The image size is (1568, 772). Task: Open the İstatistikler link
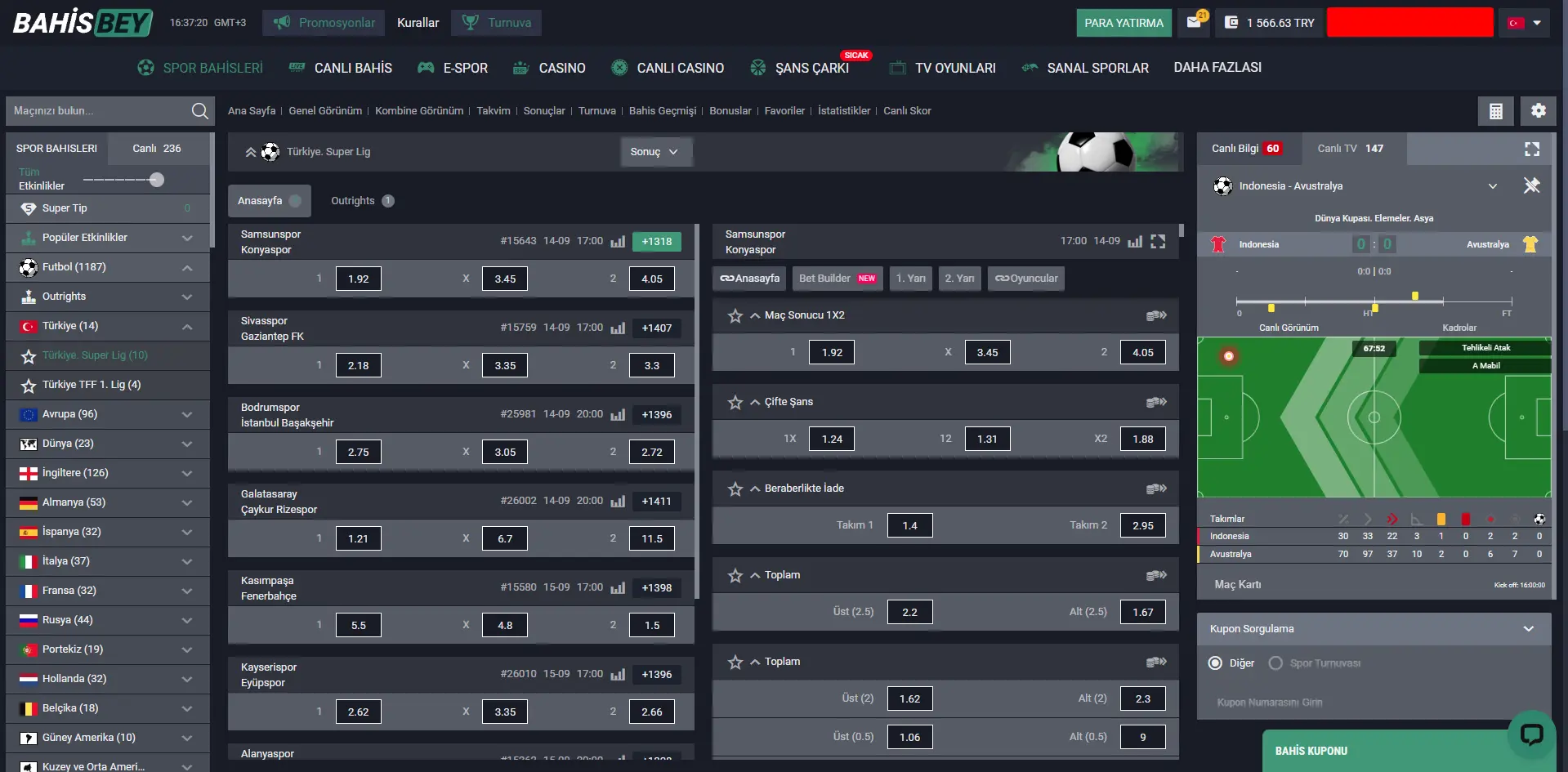point(844,111)
